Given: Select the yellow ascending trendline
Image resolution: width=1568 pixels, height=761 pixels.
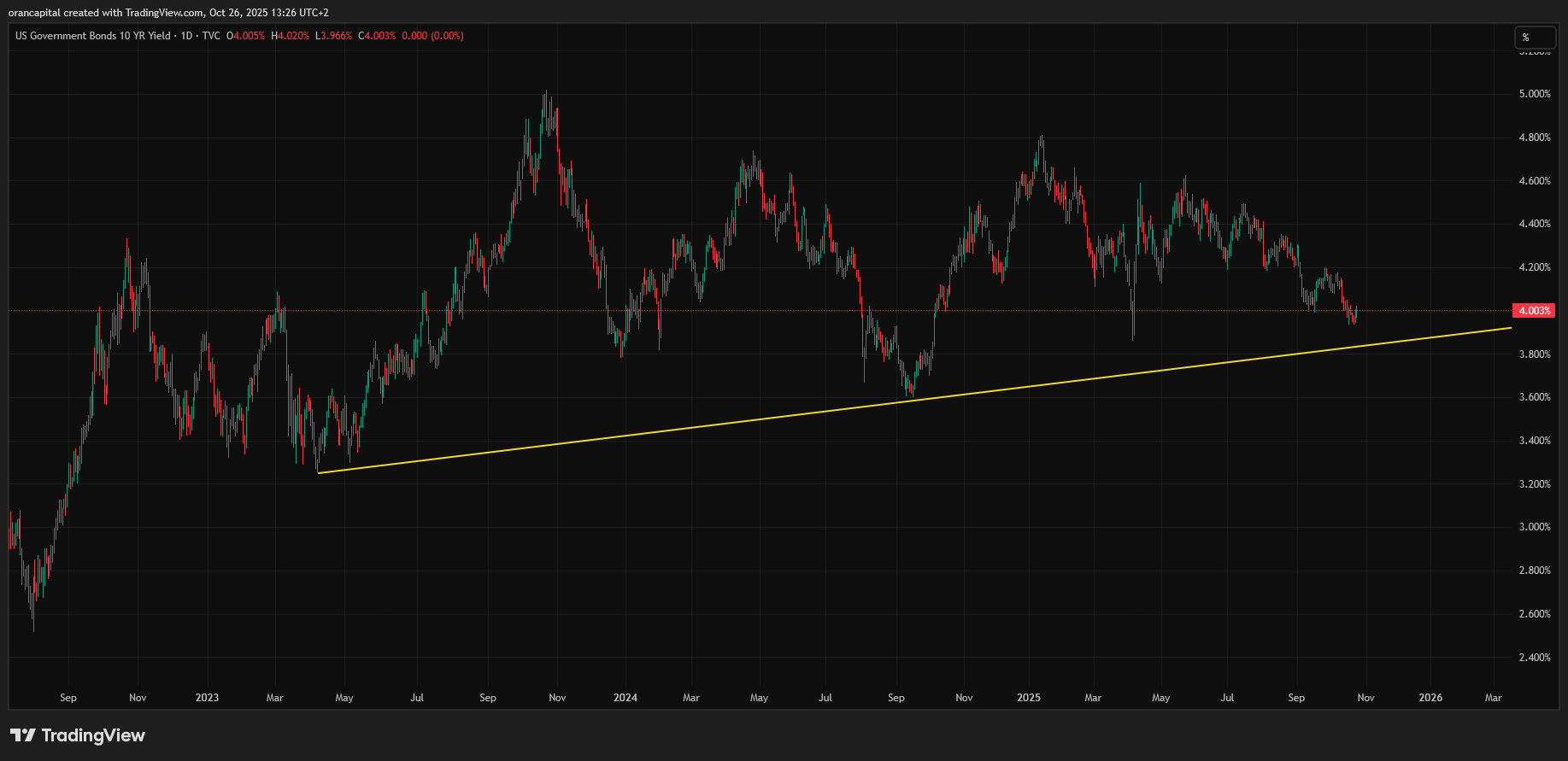Looking at the screenshot, I should pyautogui.click(x=914, y=401).
